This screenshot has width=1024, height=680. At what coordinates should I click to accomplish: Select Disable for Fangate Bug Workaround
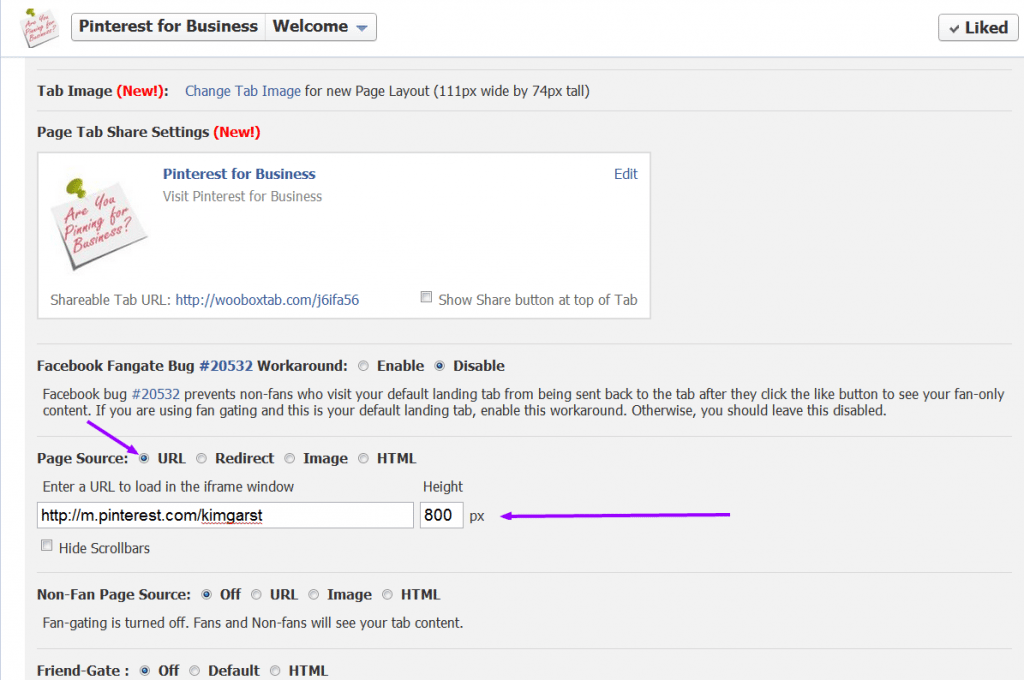pyautogui.click(x=440, y=366)
